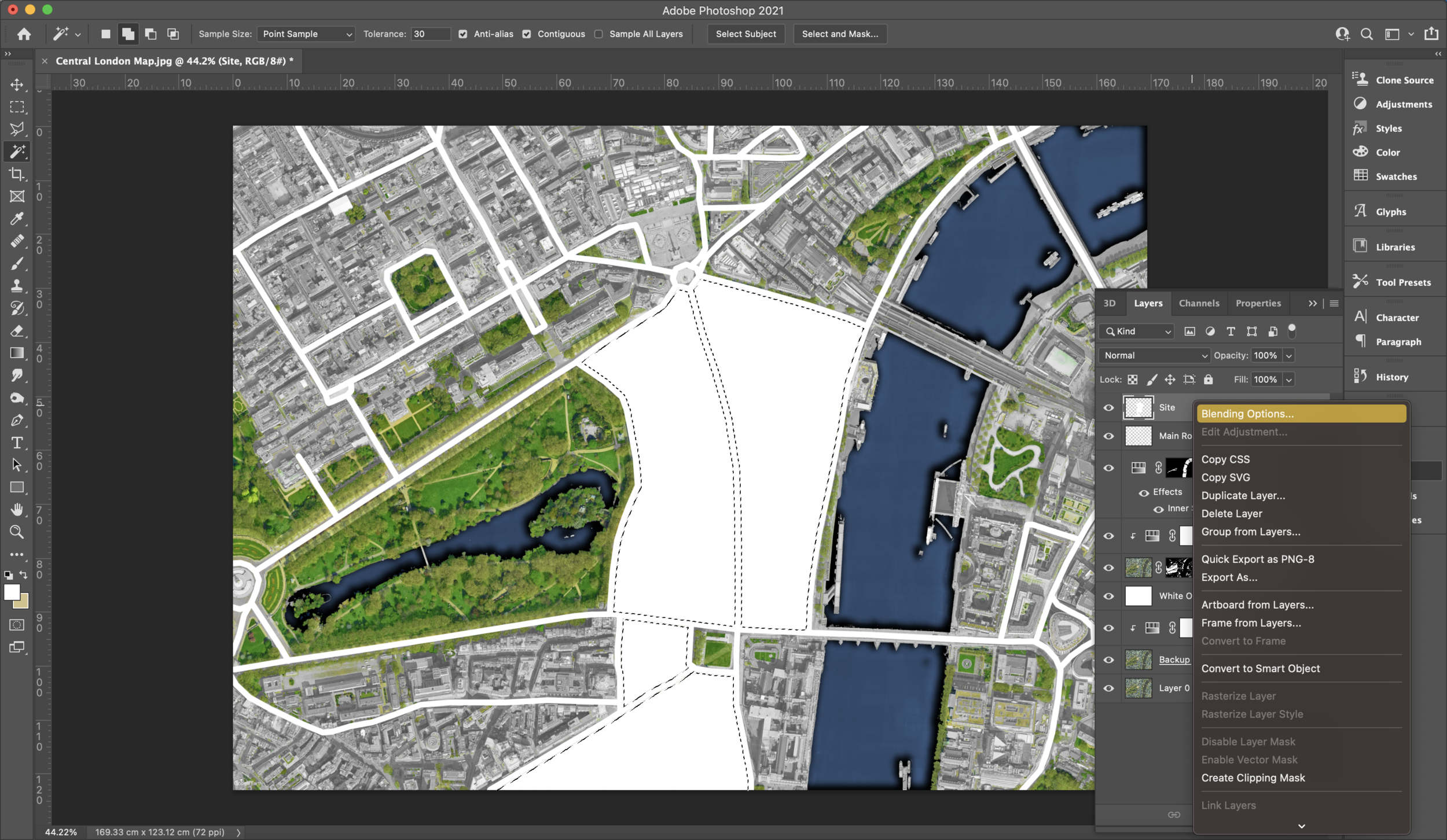Viewport: 1447px width, 840px height.
Task: Lock transparent pixels icon
Action: click(x=1133, y=380)
